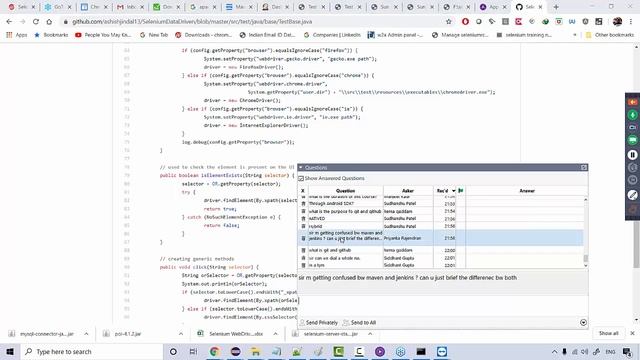Viewport: 640px width, 360px height.
Task: Reload the GitHub page
Action: [x=36, y=22]
